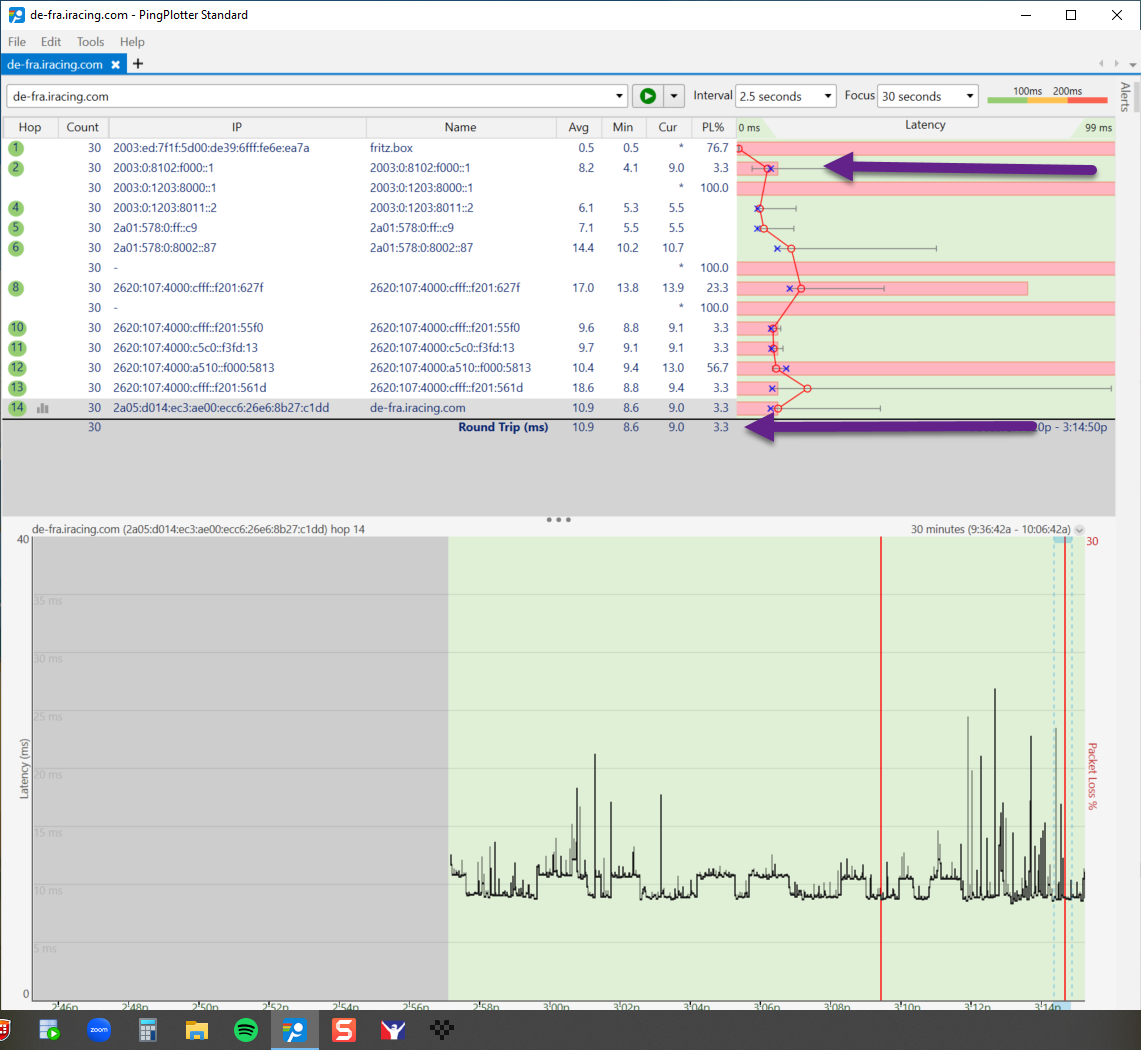Open the Snagit taskbar icon
The height and width of the screenshot is (1052, 1141).
(344, 1030)
